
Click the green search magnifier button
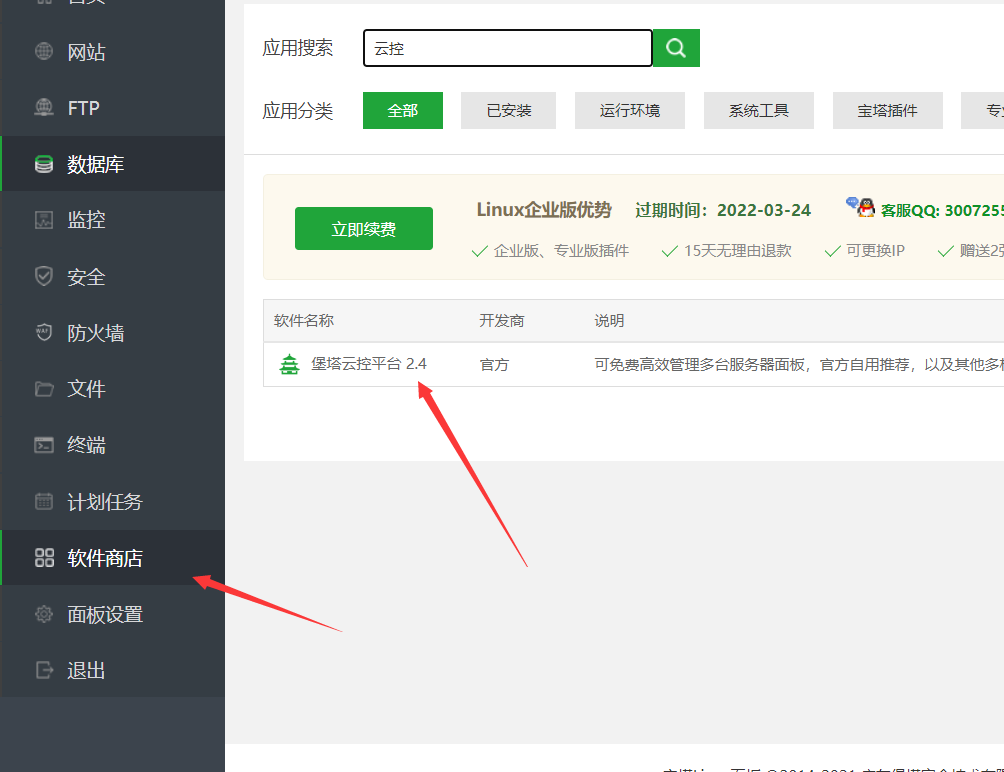pos(676,48)
